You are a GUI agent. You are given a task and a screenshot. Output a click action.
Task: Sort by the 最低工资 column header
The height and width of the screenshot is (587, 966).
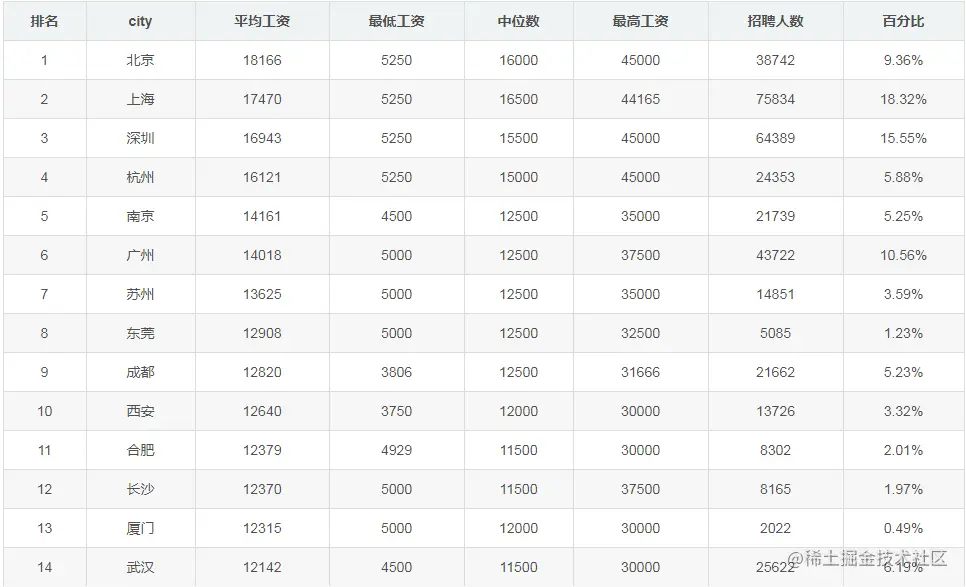(396, 20)
